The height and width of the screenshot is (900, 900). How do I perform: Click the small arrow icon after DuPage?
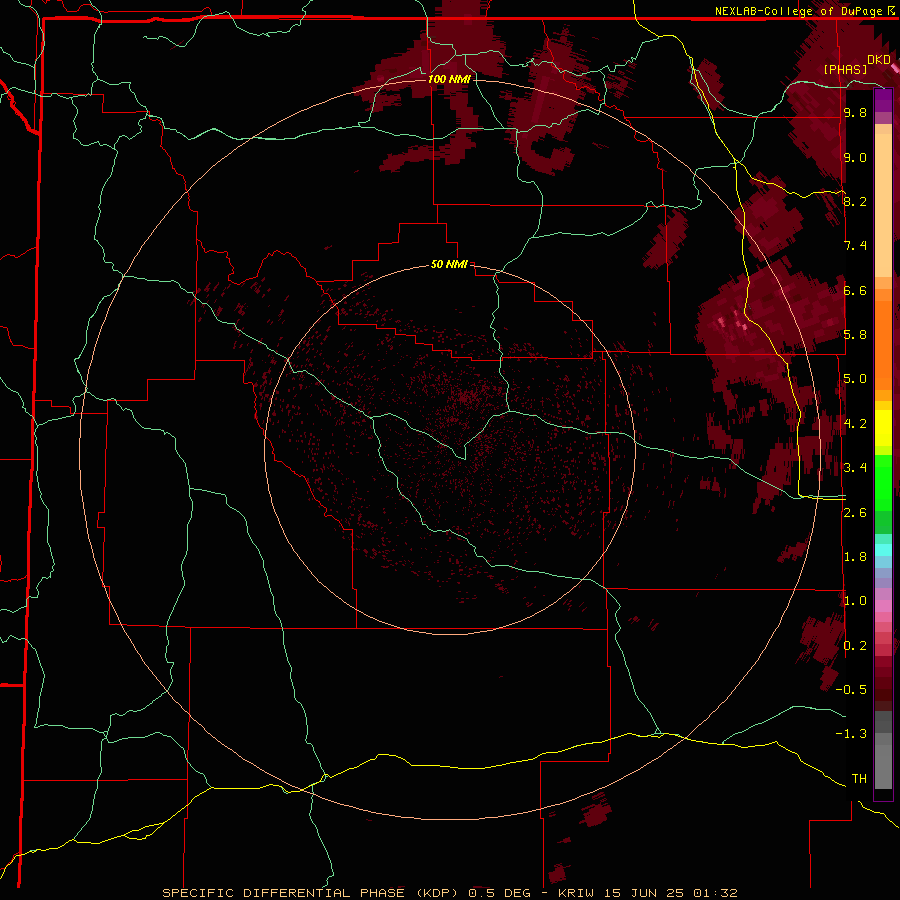click(x=891, y=10)
